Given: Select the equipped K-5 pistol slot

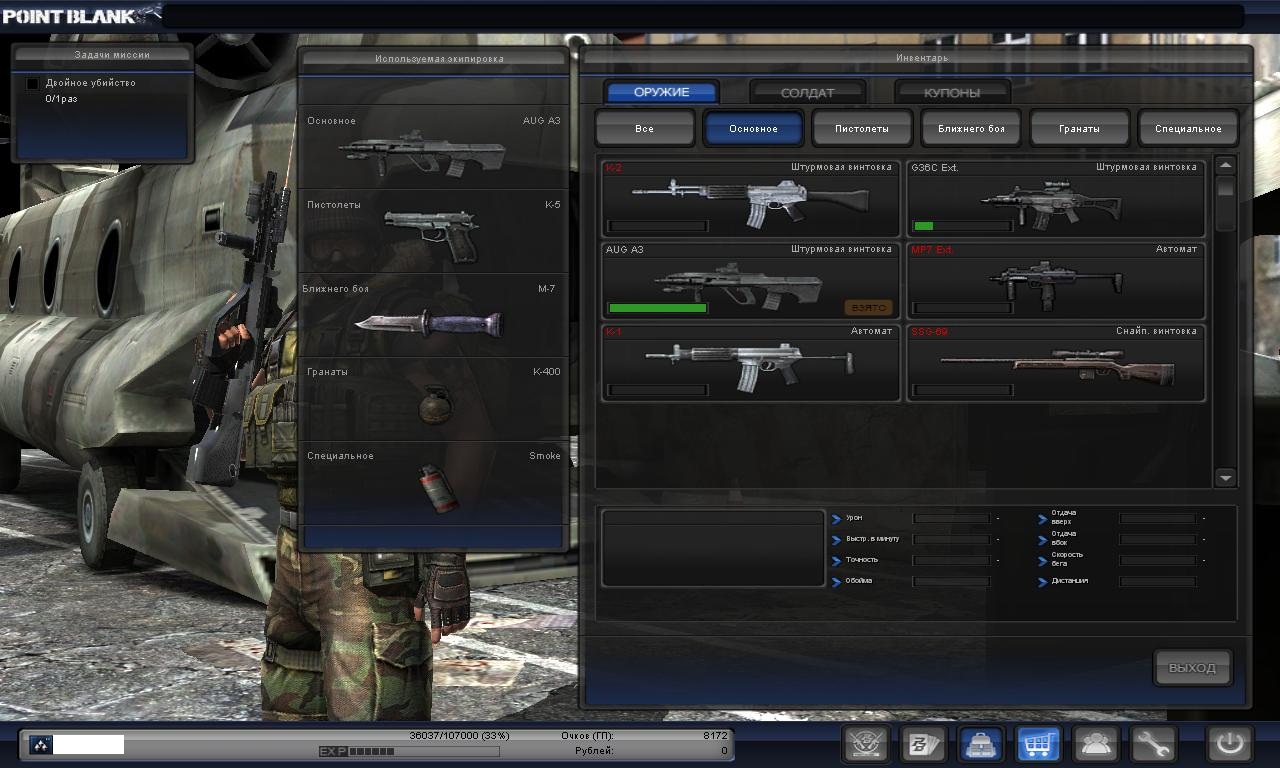Looking at the screenshot, I should [x=434, y=232].
